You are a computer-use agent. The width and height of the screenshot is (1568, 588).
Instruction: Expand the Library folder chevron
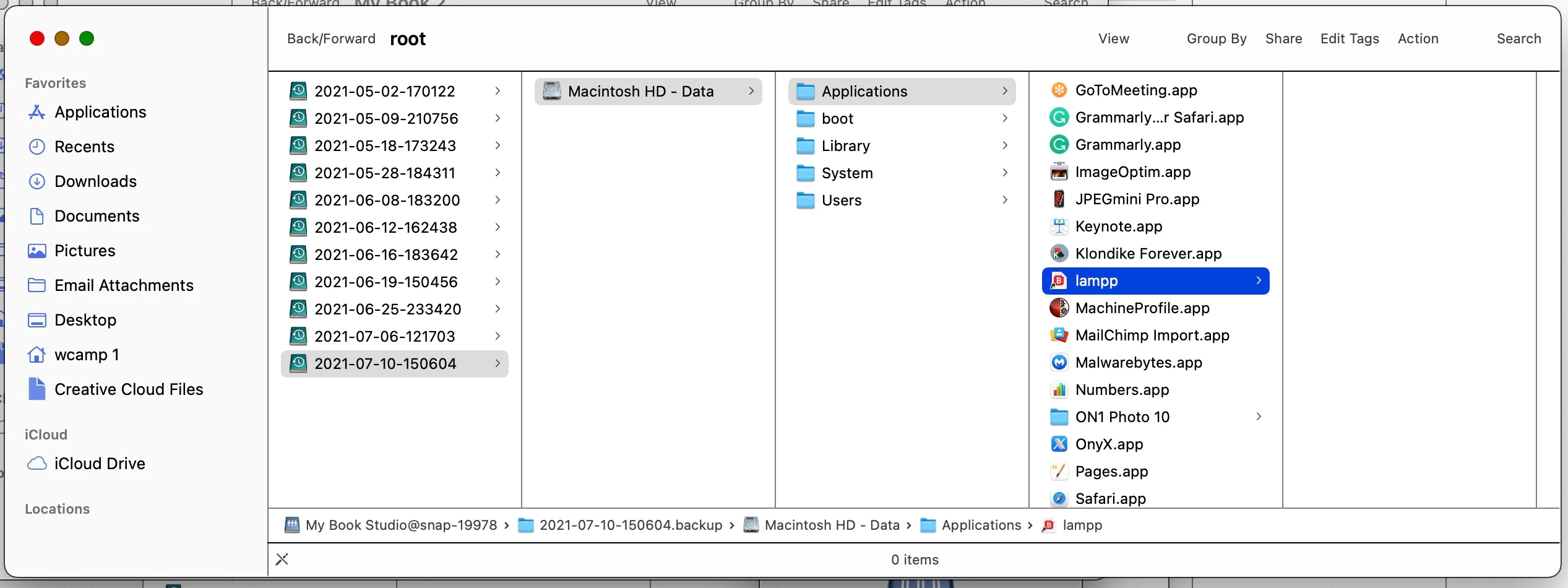[x=1005, y=145]
